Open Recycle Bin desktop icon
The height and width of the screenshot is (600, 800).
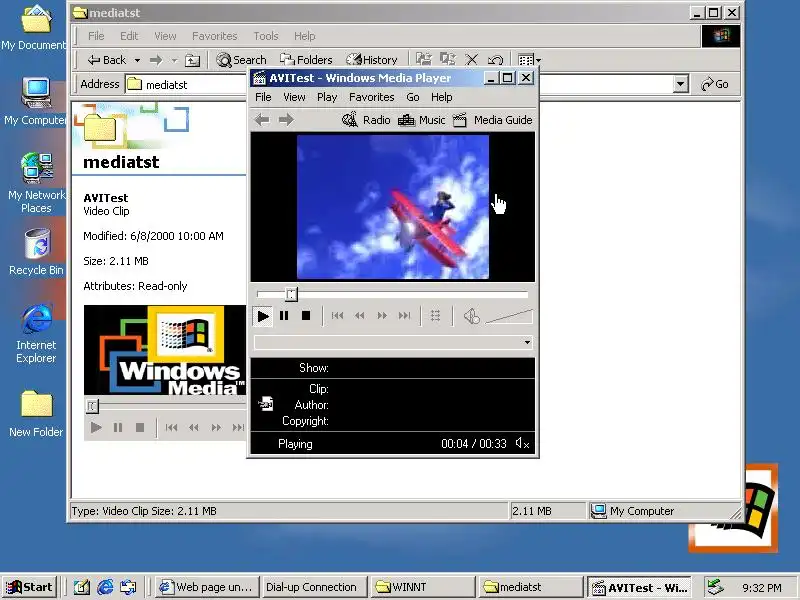36,252
